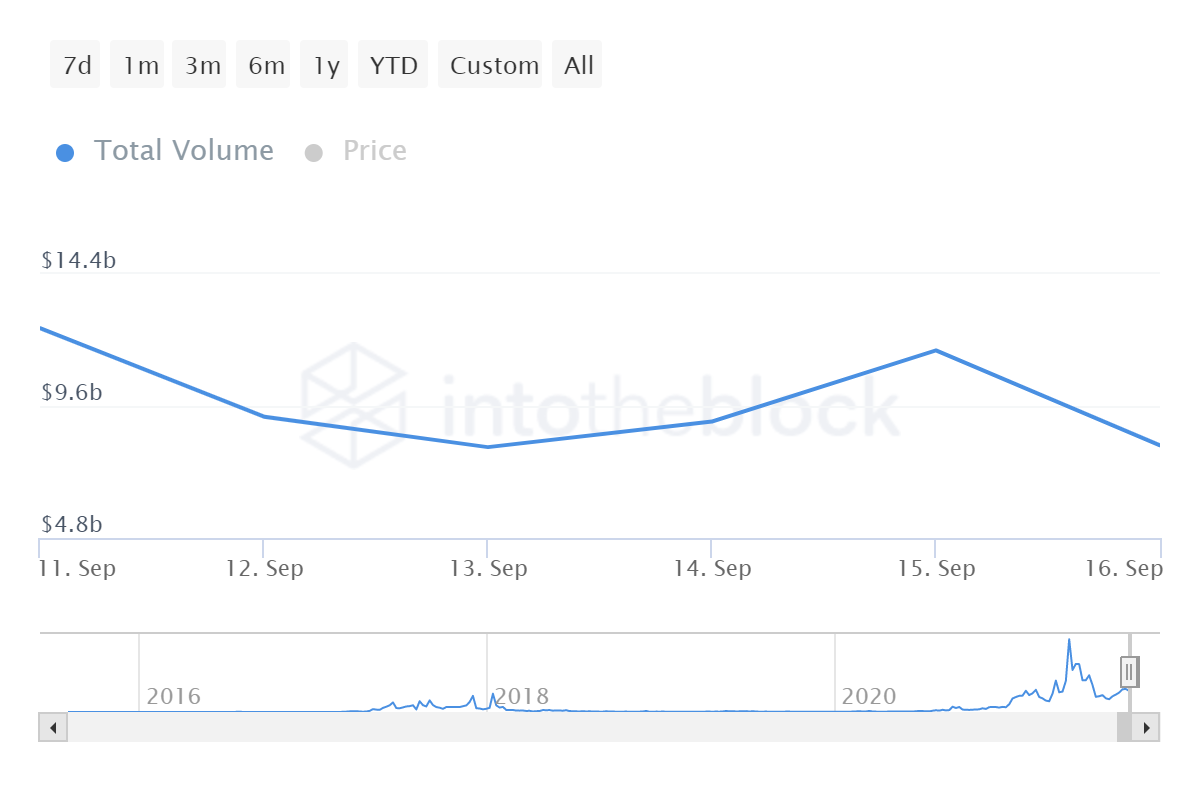Select the 6m time range
This screenshot has width=1200, height=800.
click(x=266, y=65)
